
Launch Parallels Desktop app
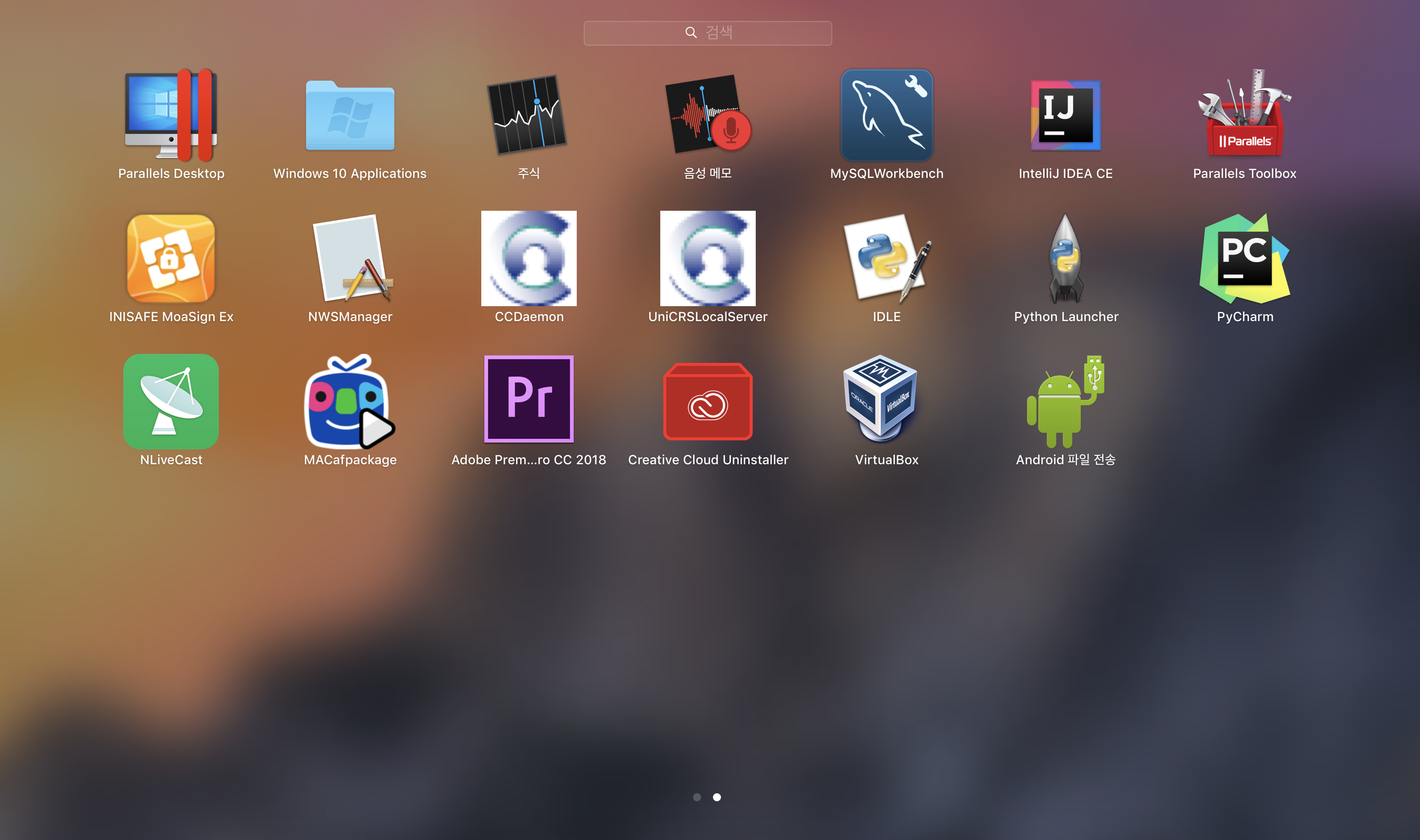click(171, 115)
